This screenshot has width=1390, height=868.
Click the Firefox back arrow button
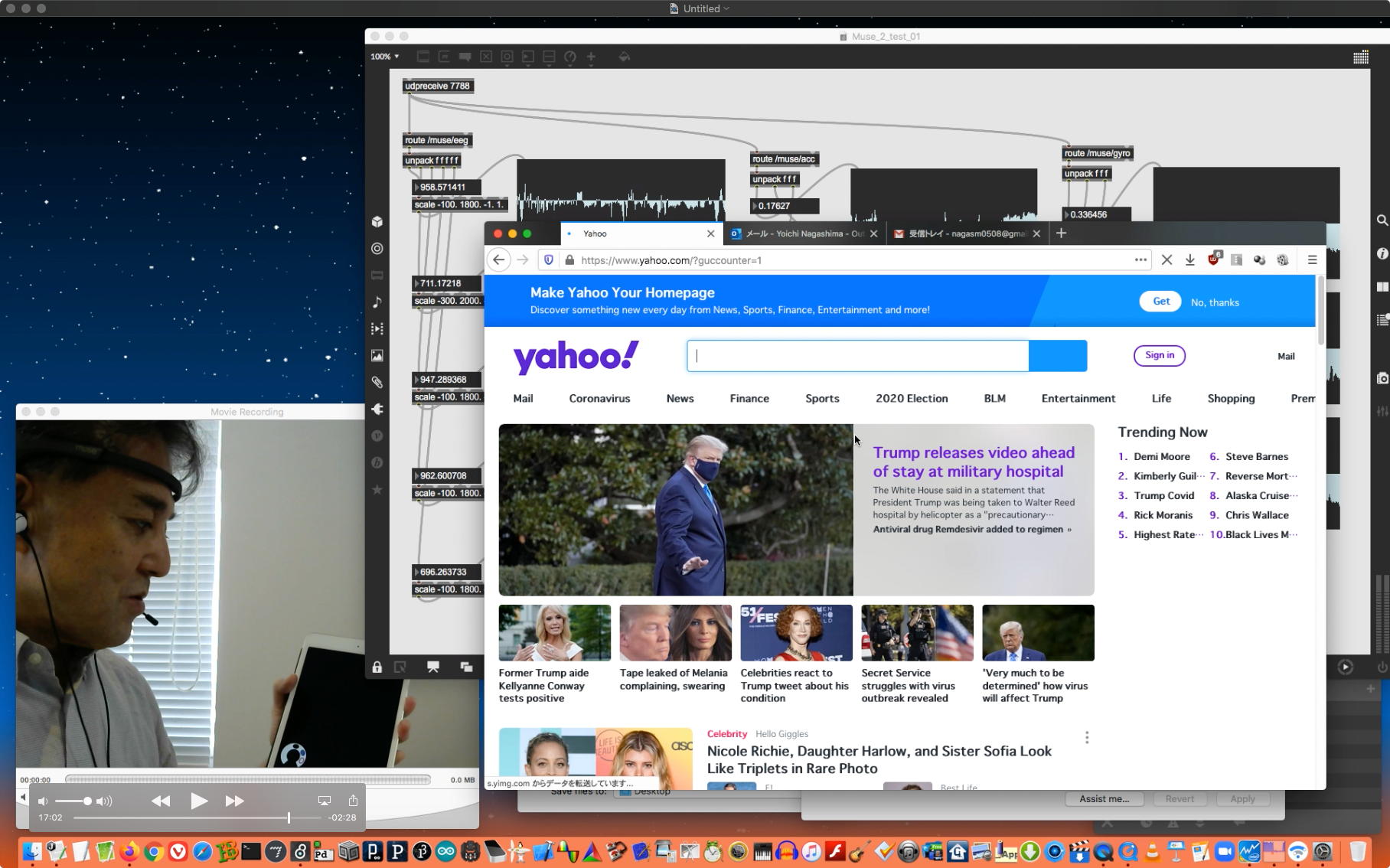pyautogui.click(x=499, y=260)
